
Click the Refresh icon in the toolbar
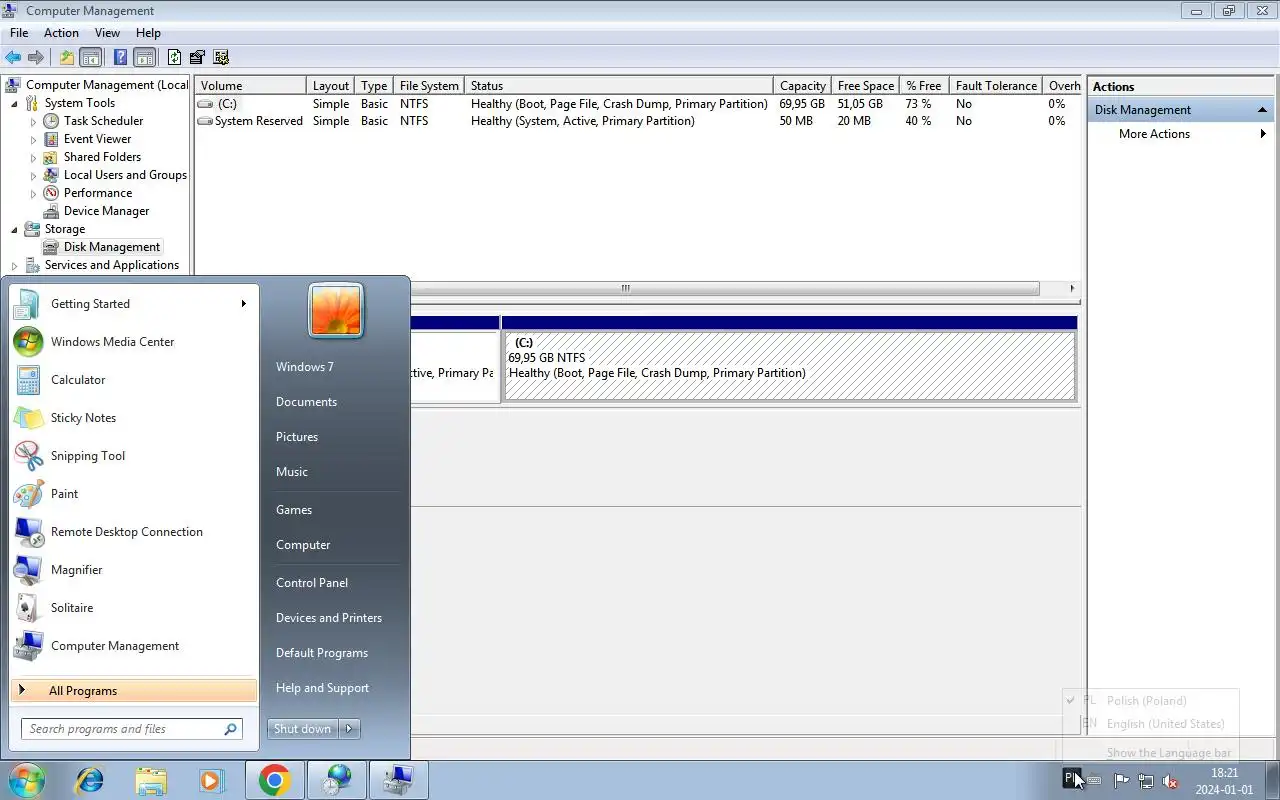175,58
